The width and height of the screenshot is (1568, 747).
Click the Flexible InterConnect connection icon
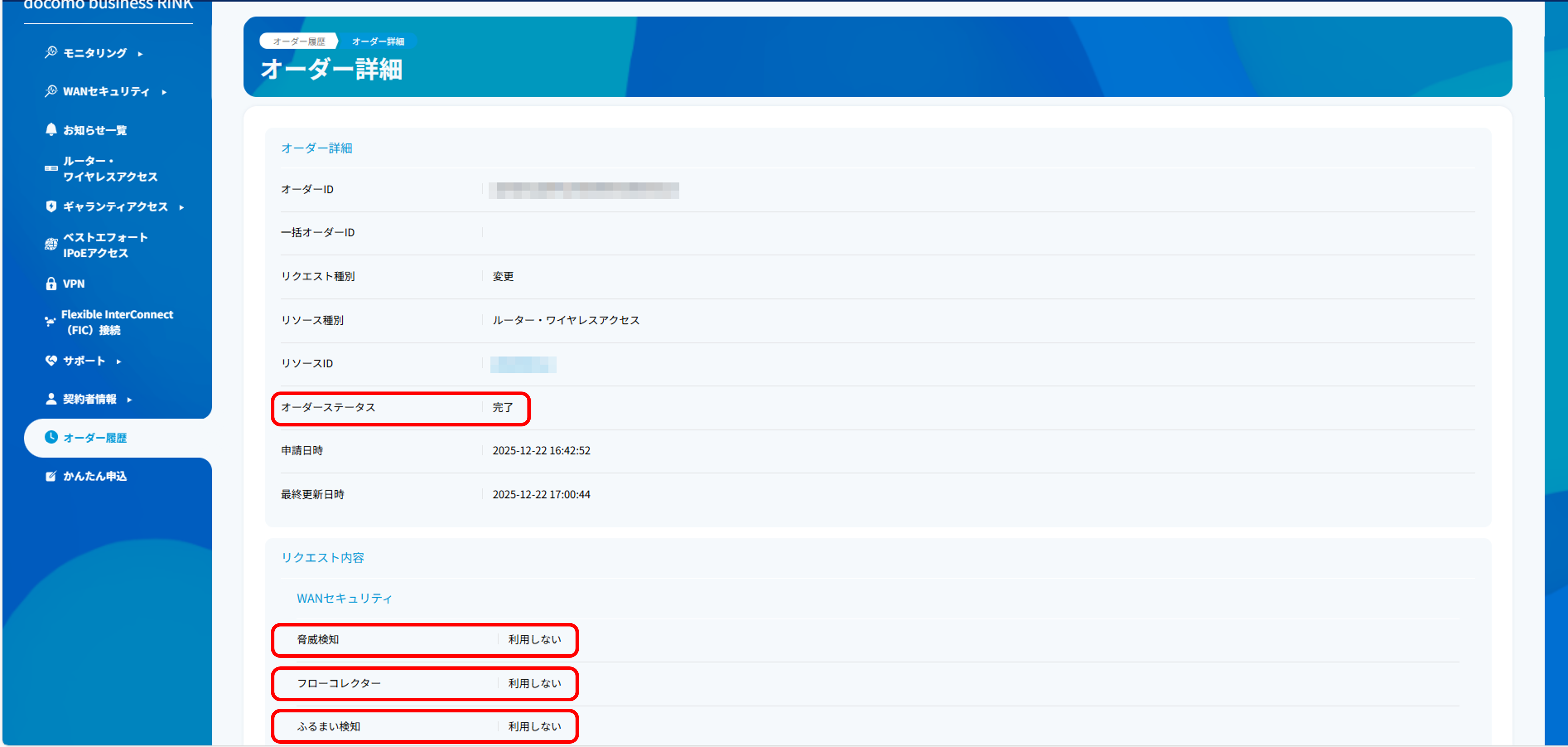[50, 322]
